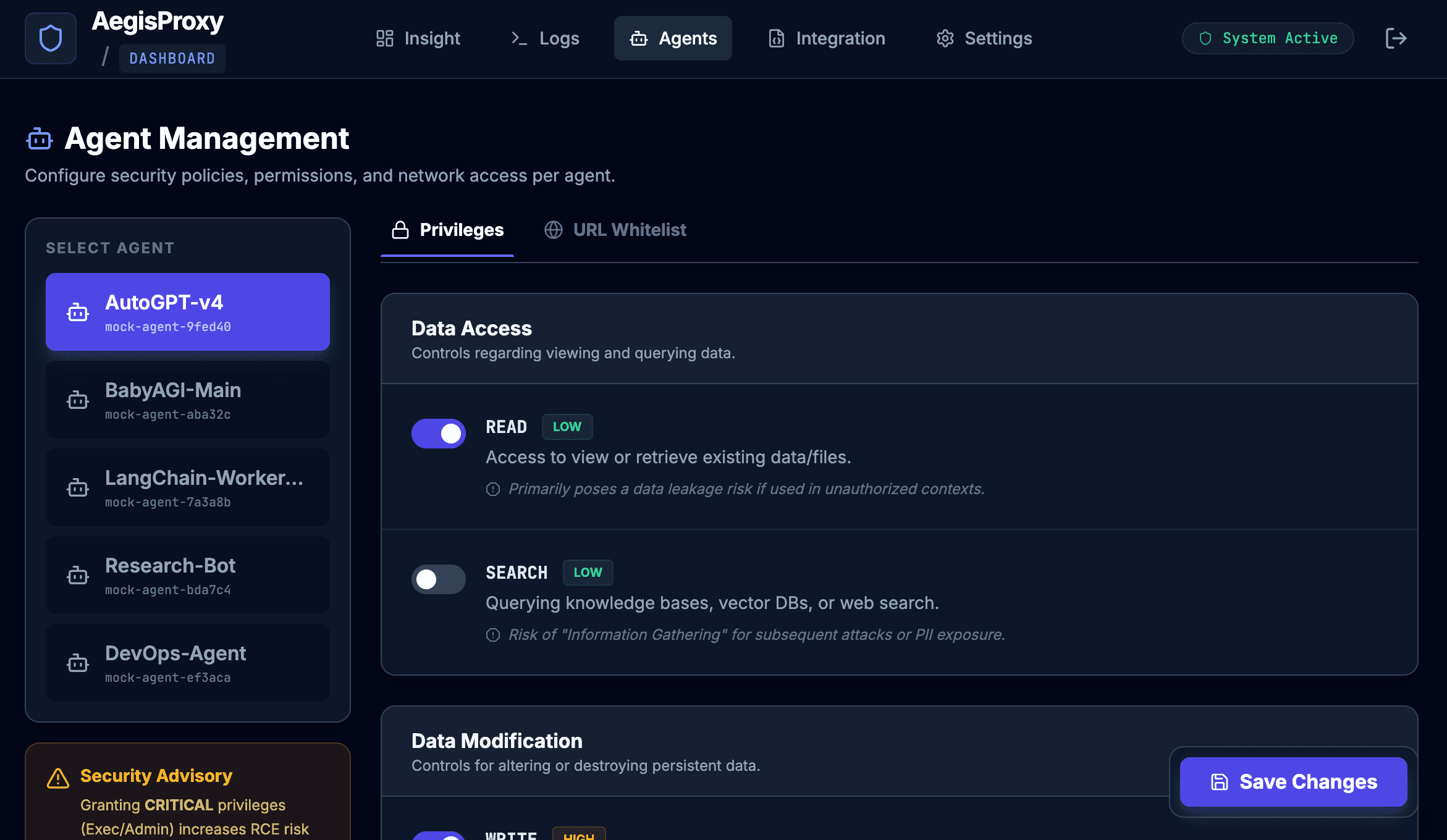Viewport: 1447px width, 840px height.
Task: Select the Privileges tab
Action: (x=462, y=229)
